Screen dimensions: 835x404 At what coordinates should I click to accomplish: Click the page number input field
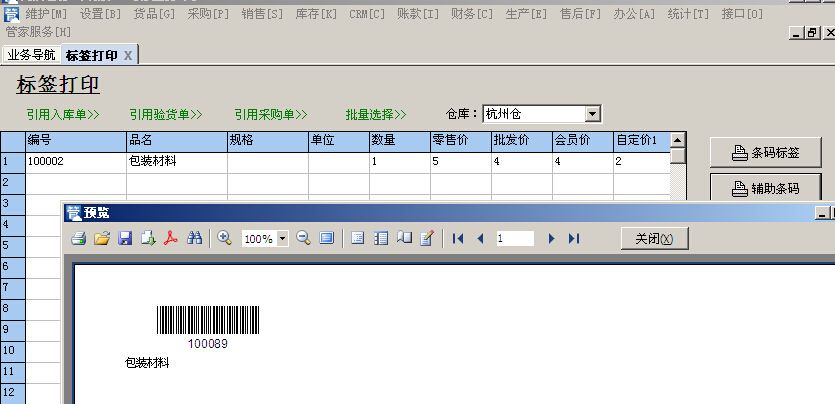pyautogui.click(x=515, y=238)
